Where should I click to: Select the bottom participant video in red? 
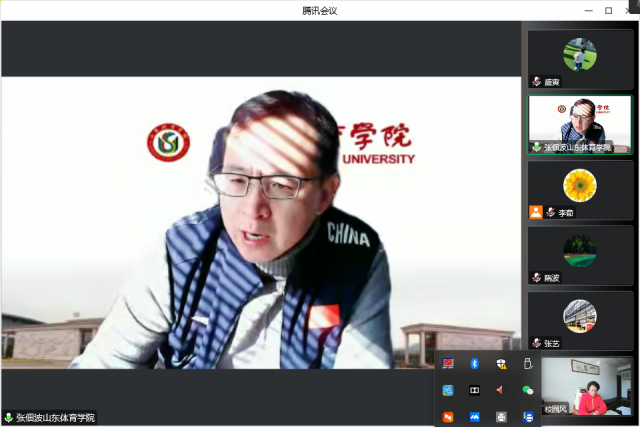point(587,386)
